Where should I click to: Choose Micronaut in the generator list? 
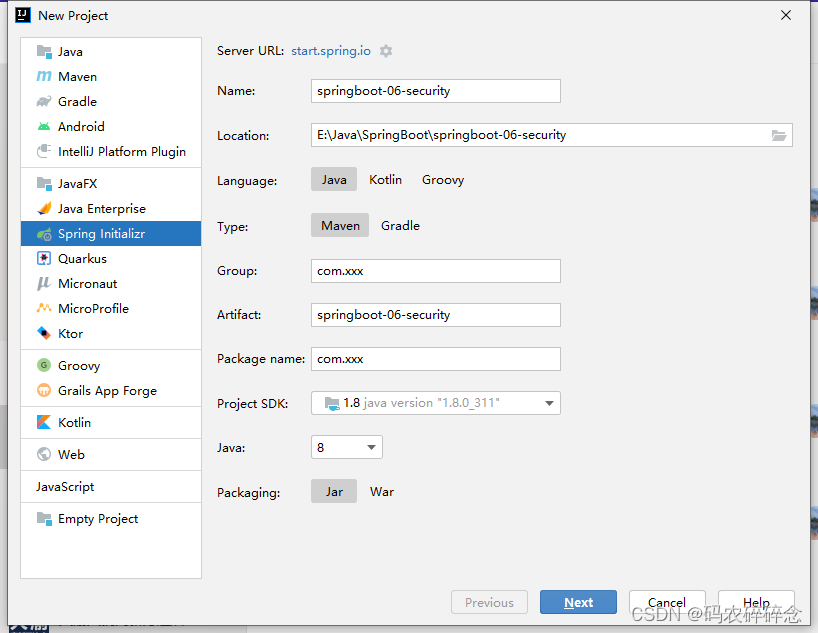click(111, 283)
